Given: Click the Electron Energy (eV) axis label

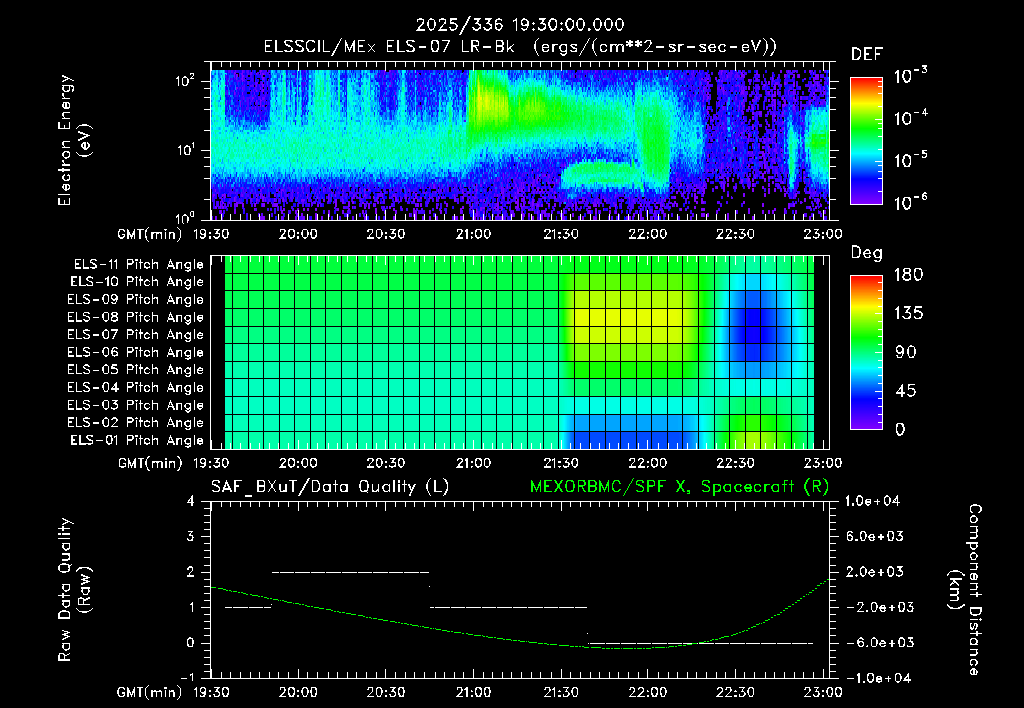Looking at the screenshot, I should click(74, 140).
